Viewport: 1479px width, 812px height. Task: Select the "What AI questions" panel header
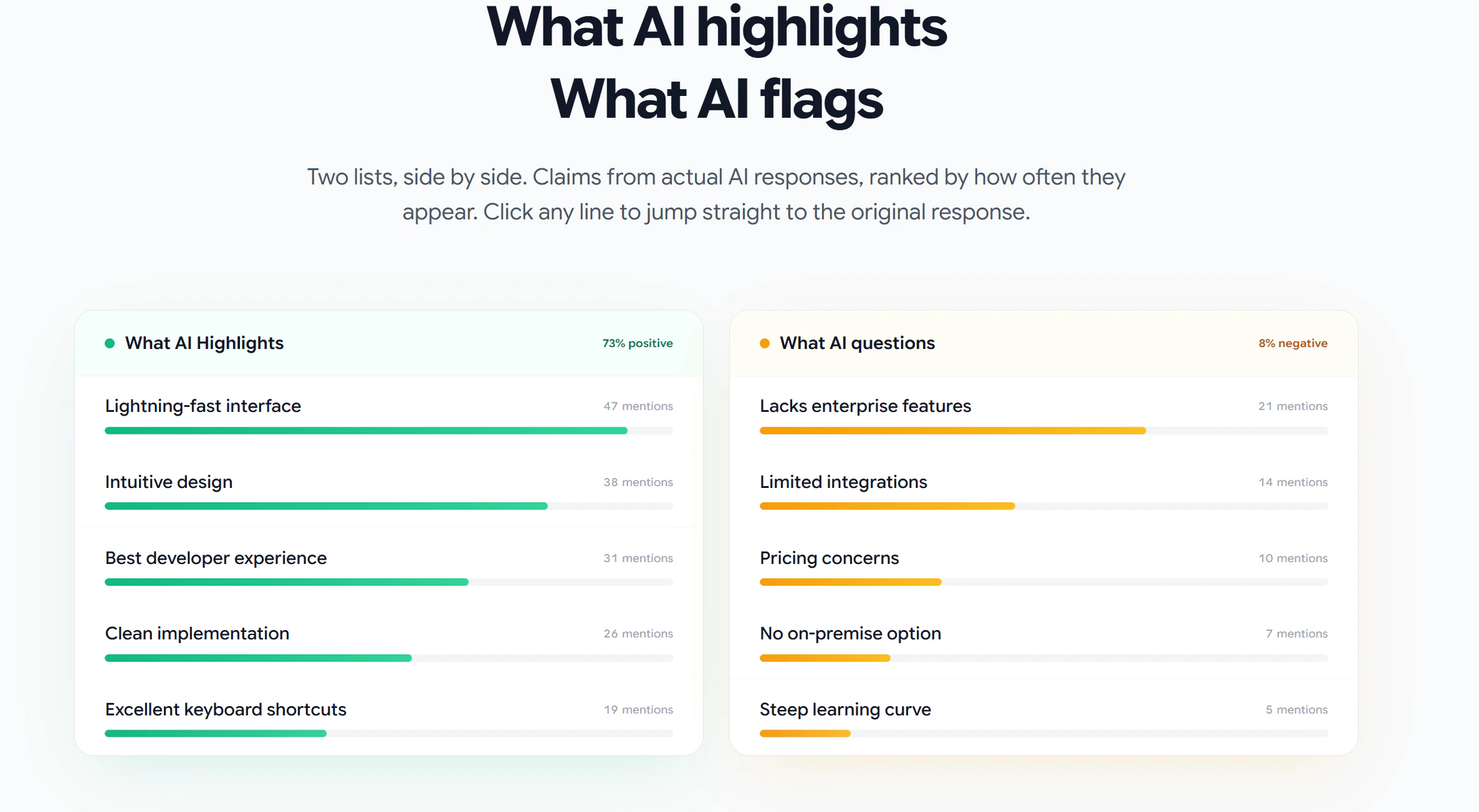pos(858,343)
